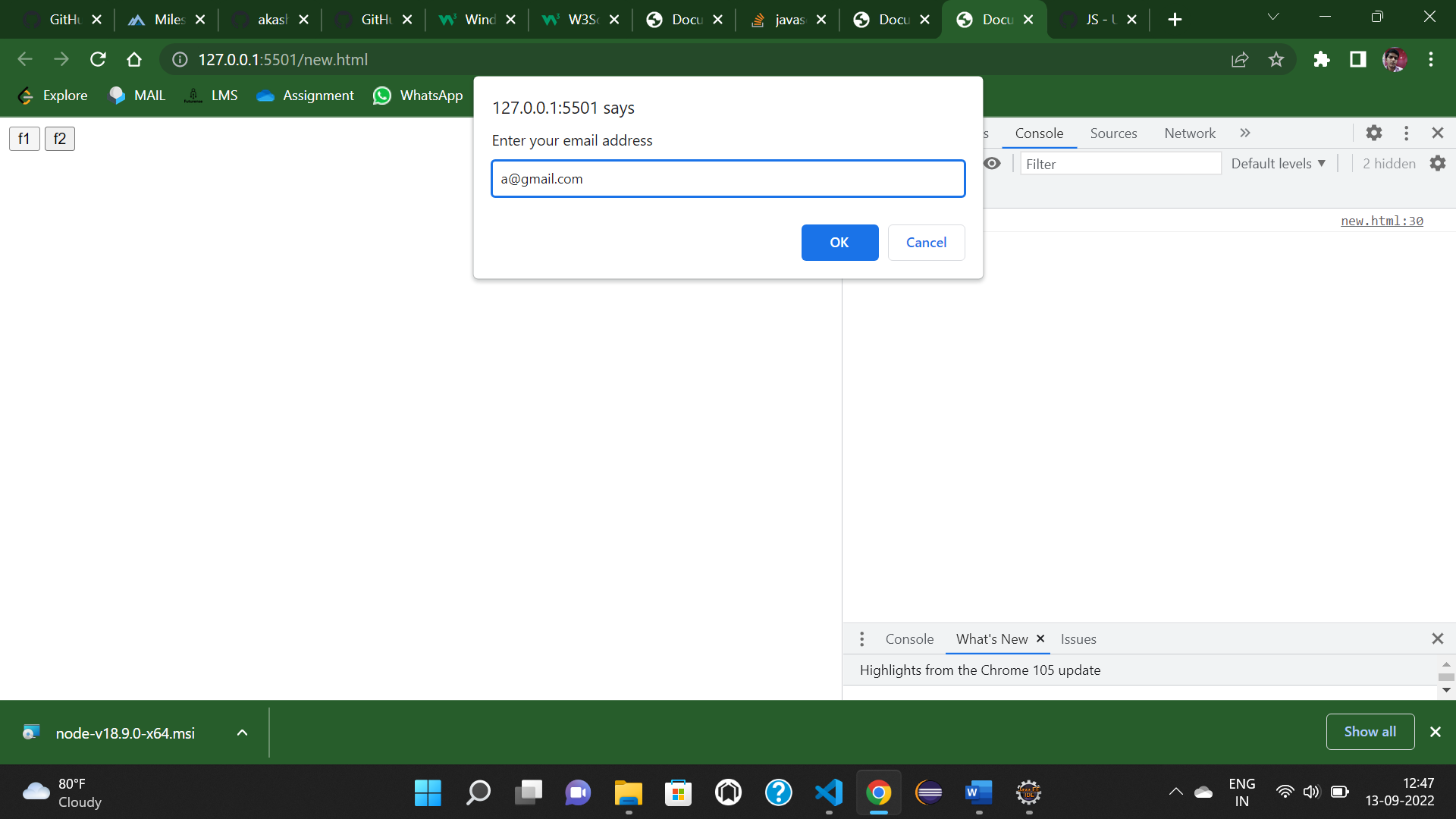Open a new browser tab

point(1175,20)
